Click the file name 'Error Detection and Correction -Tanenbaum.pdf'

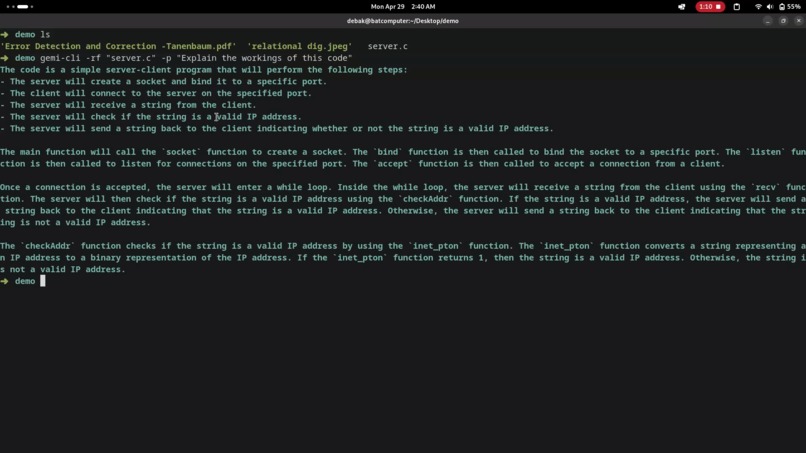click(118, 46)
